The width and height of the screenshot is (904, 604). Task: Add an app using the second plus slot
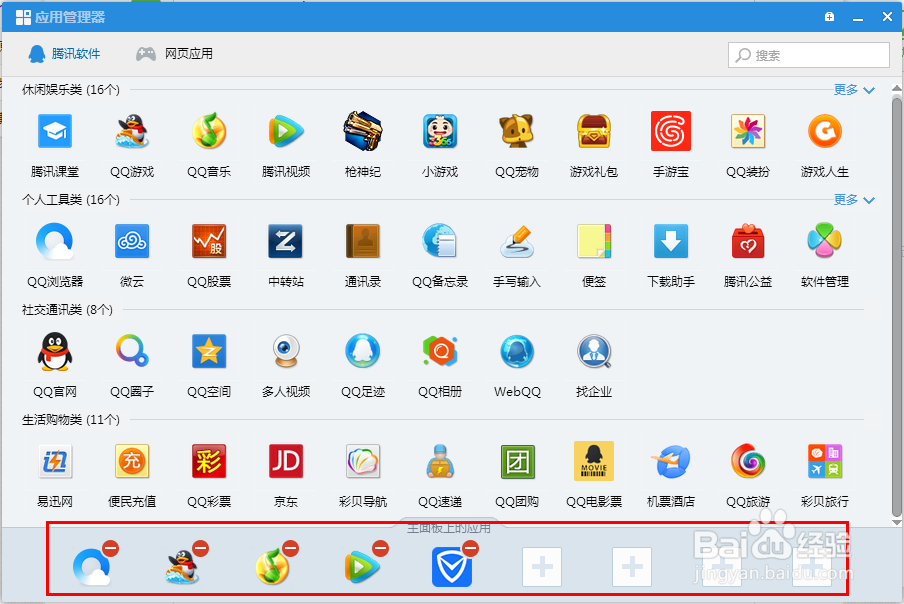[x=632, y=567]
